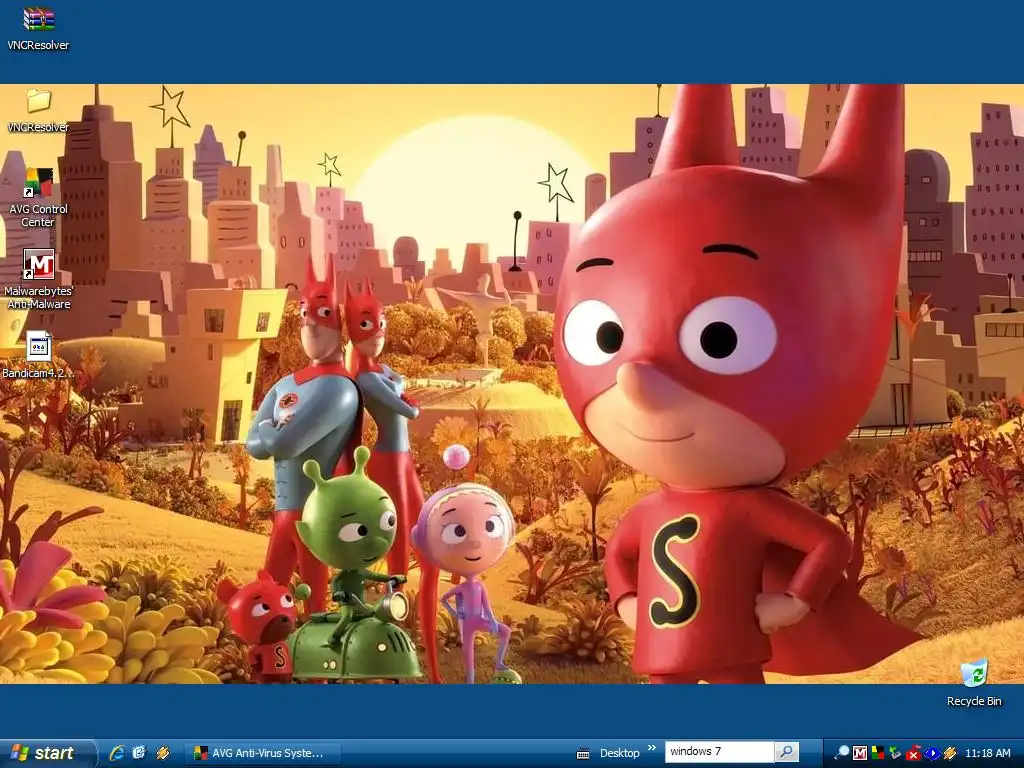The height and width of the screenshot is (768, 1024).
Task: Select the Malwarebytes' Anti-Malware desktop shortcut
Action: [39, 264]
